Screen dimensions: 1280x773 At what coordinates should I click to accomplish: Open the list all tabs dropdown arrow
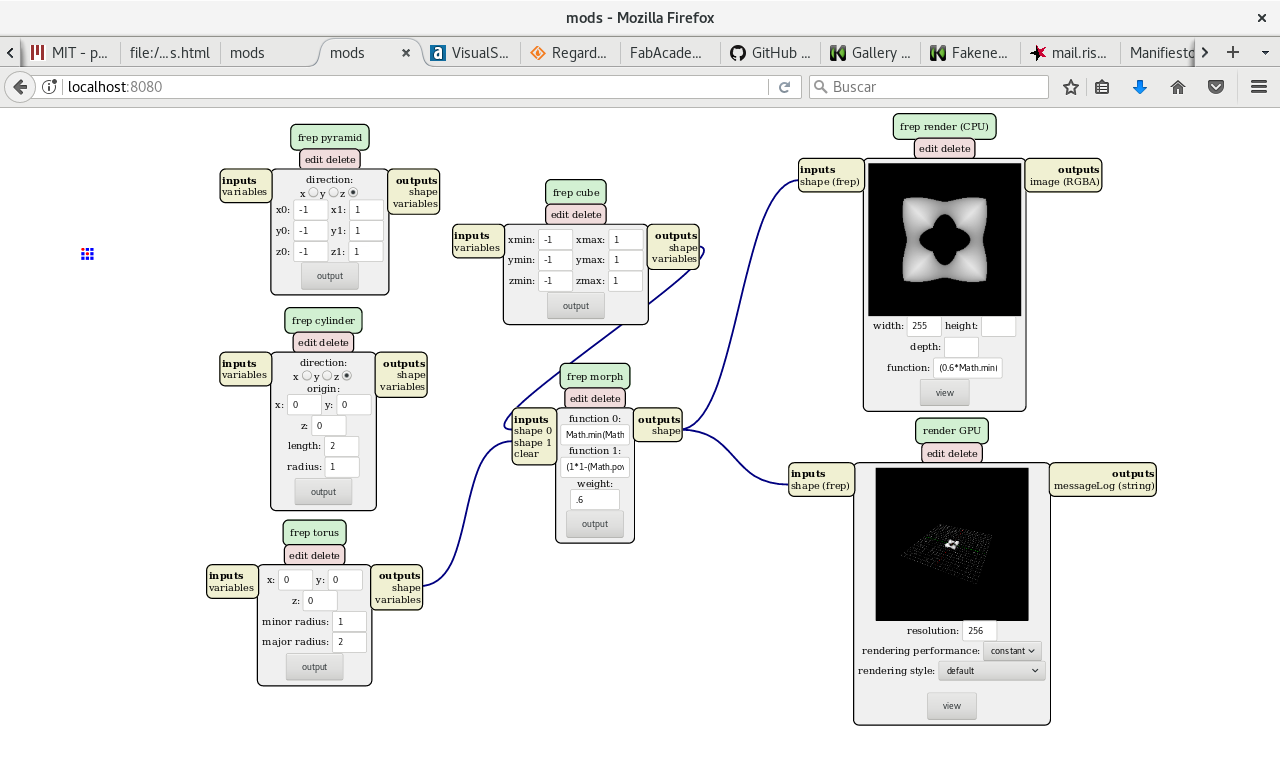tap(1265, 52)
